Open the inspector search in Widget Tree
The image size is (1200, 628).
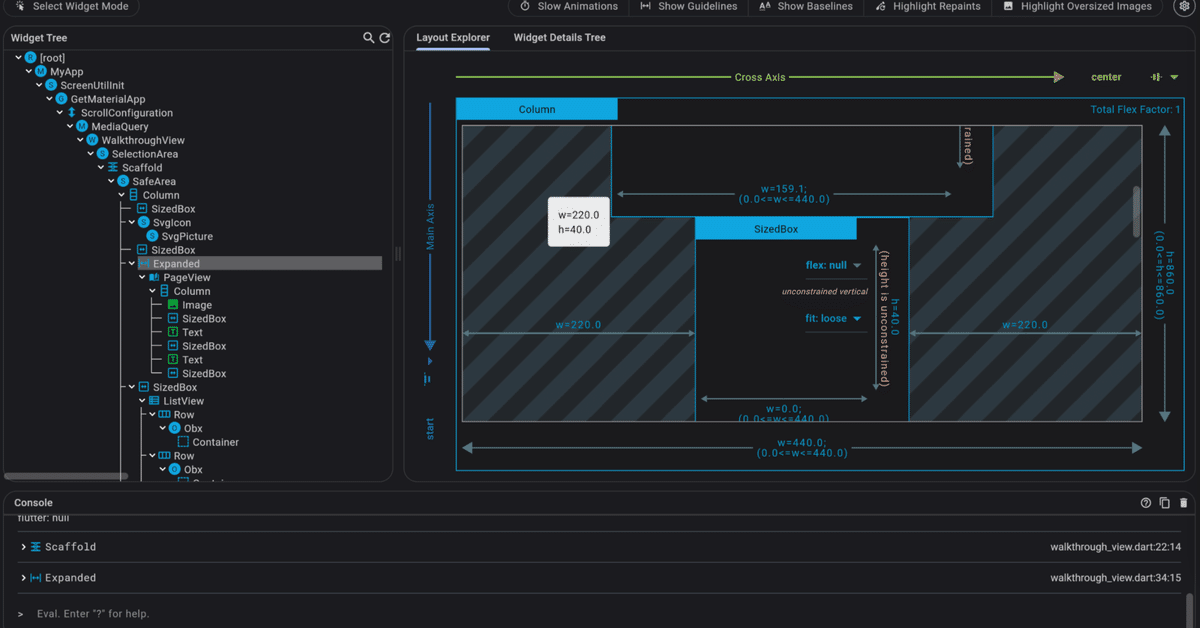[368, 37]
